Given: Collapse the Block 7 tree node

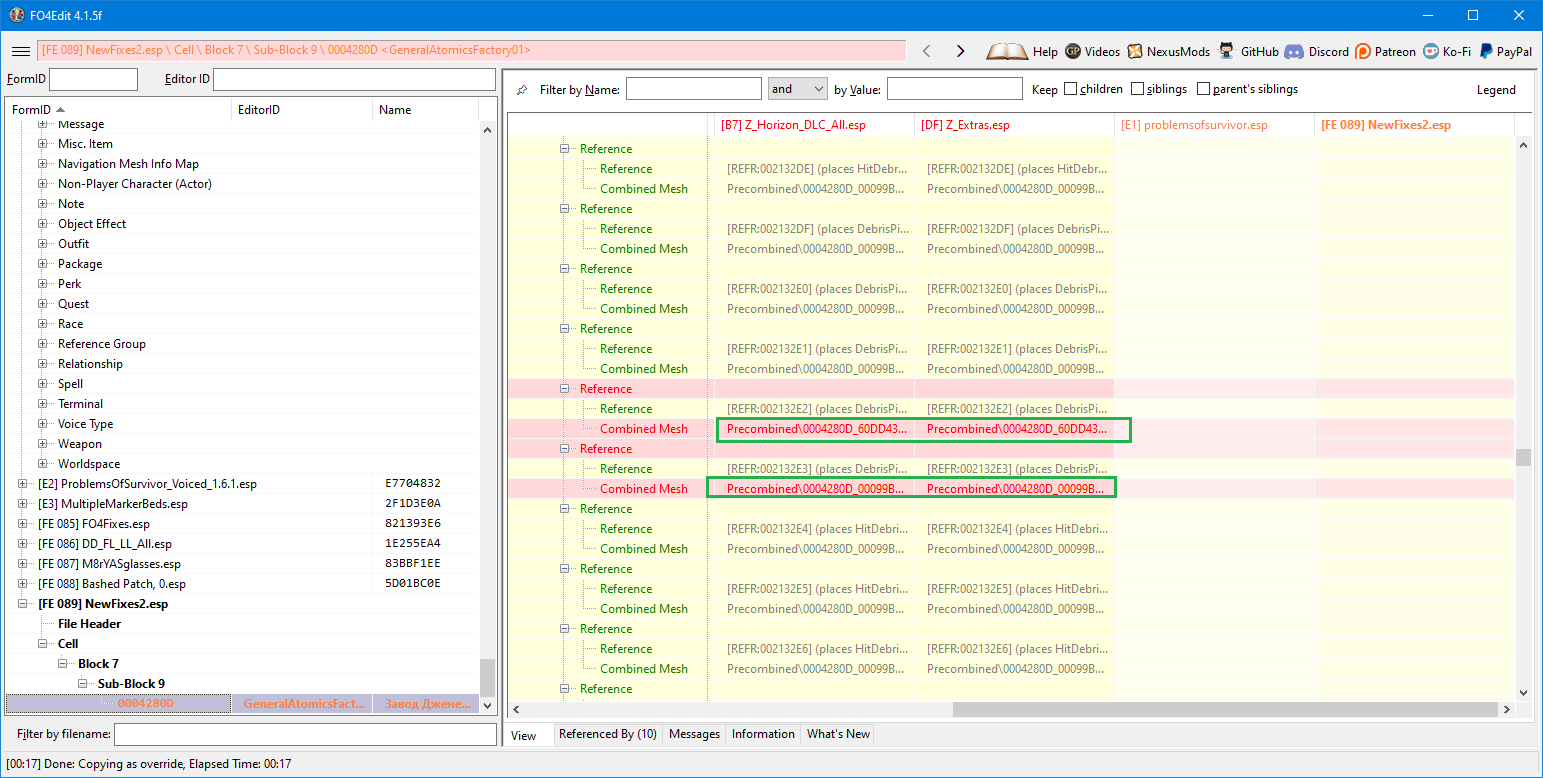Looking at the screenshot, I should pyautogui.click(x=63, y=664).
